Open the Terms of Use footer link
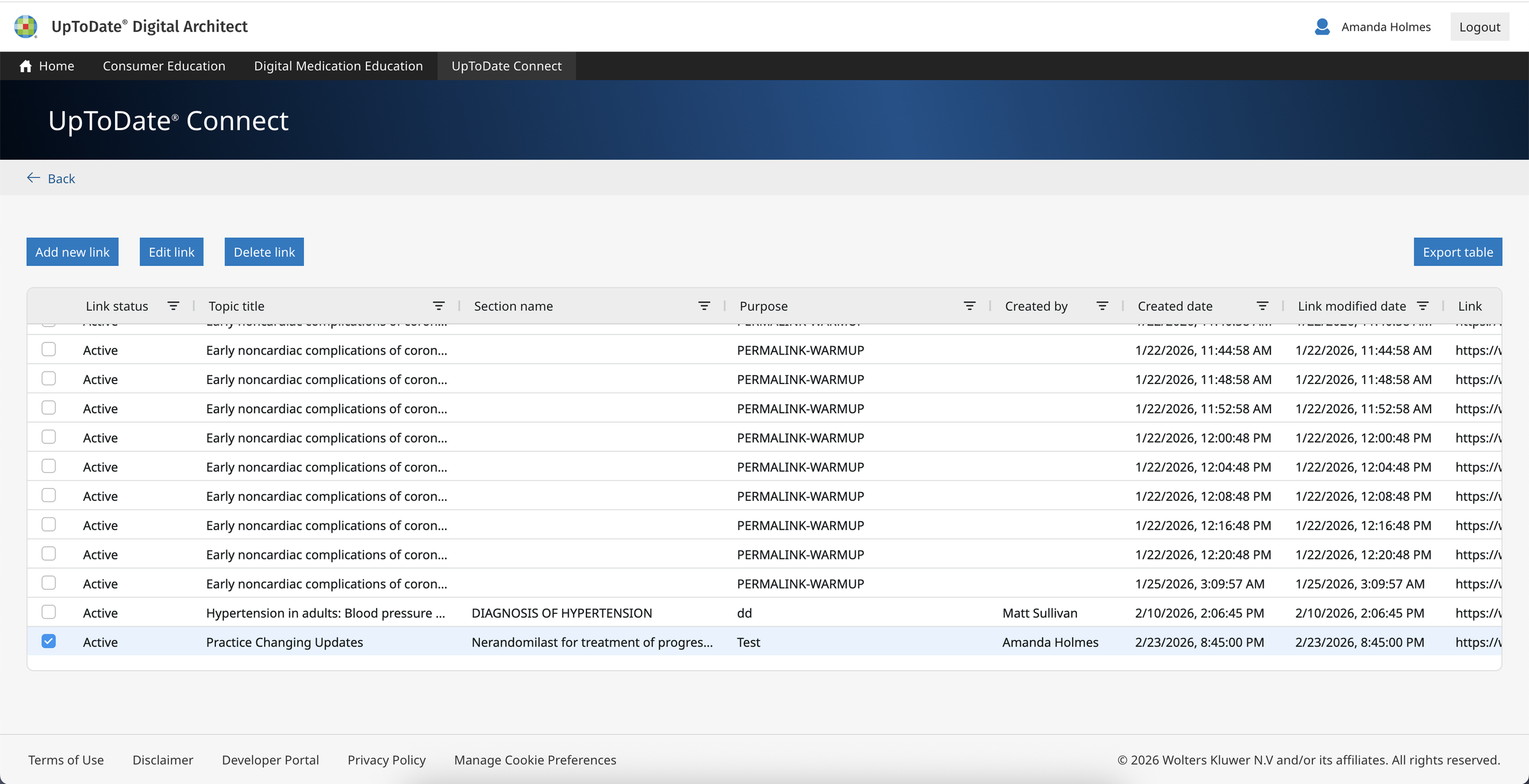The width and height of the screenshot is (1529, 784). [x=66, y=760]
